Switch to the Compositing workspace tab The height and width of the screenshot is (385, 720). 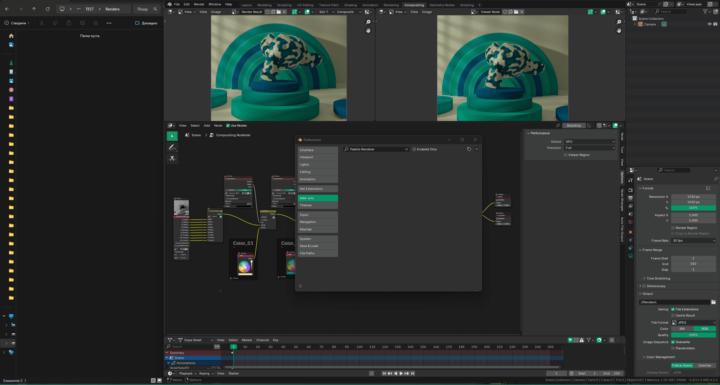tap(414, 5)
